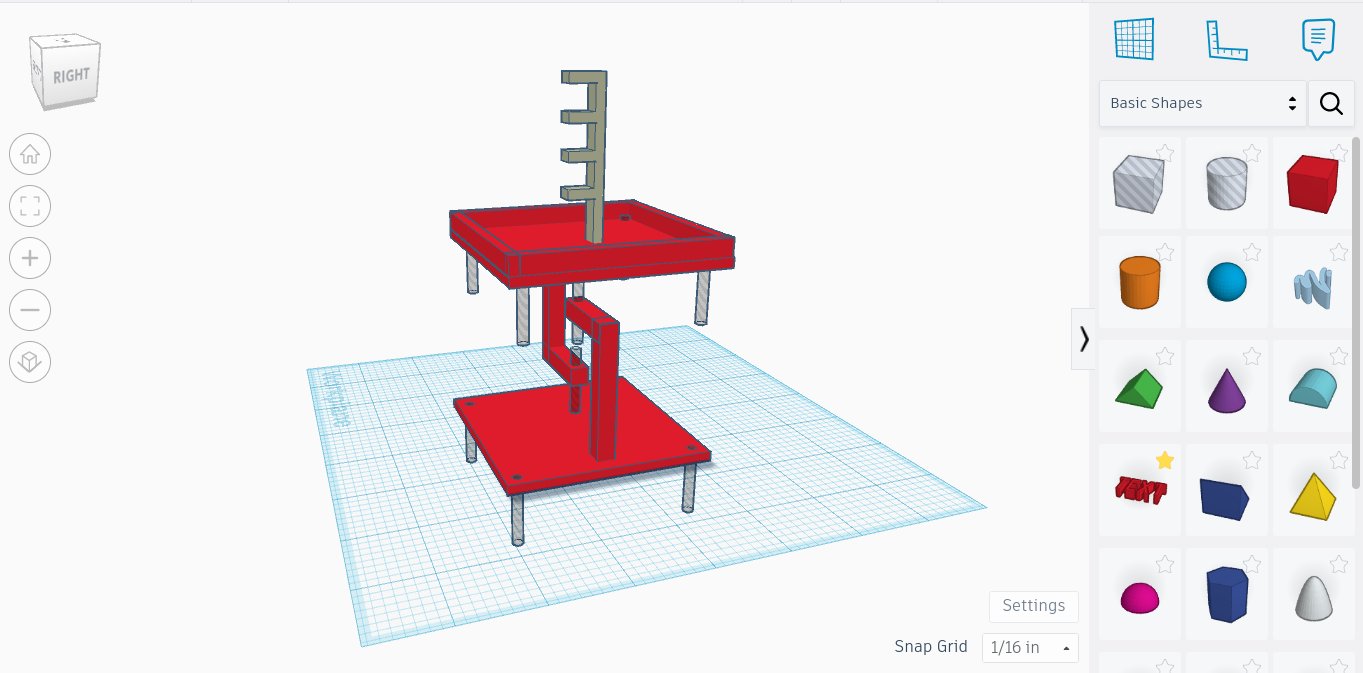Select the Ruler tool

click(x=1226, y=40)
